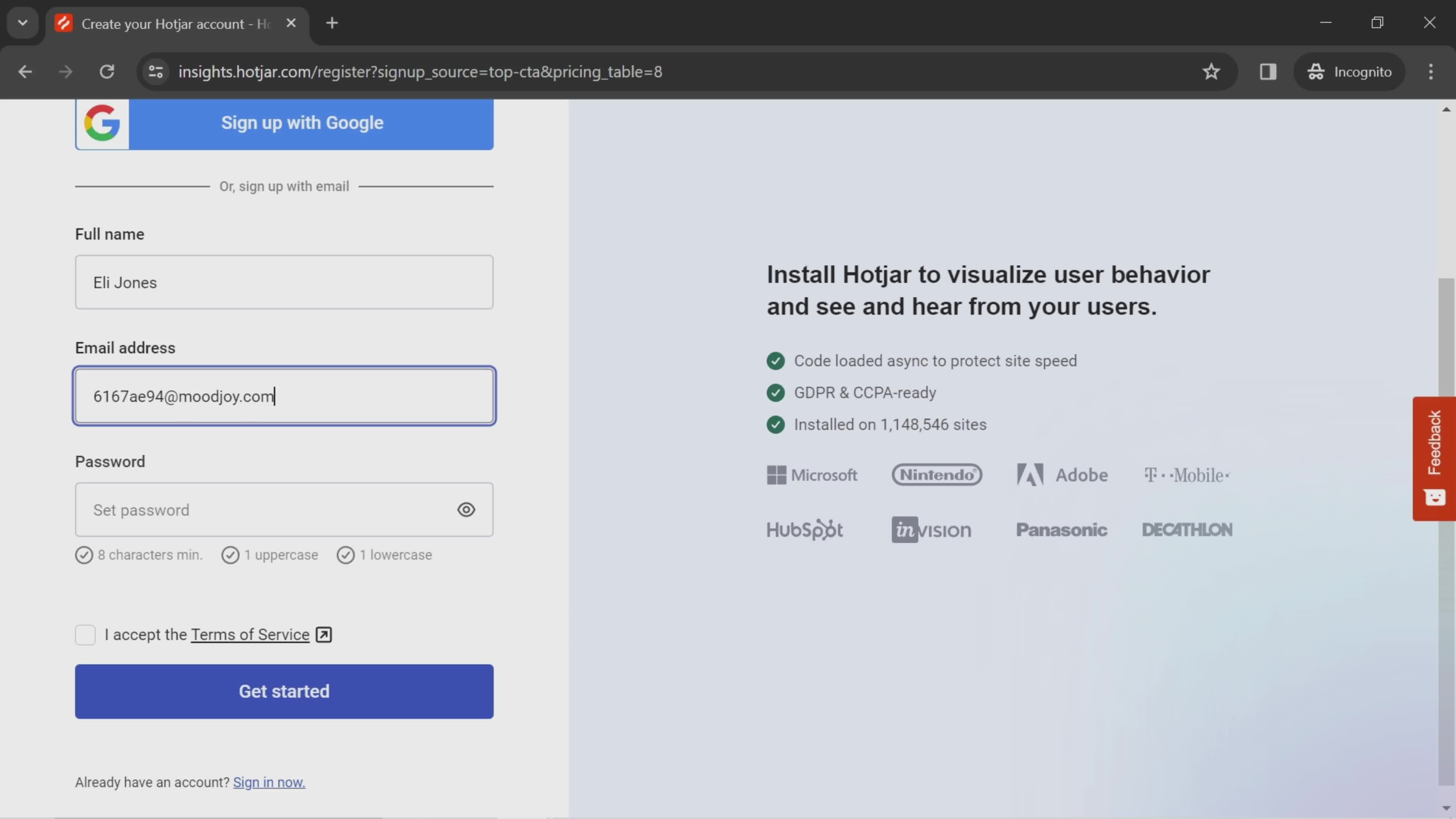Click 'Or, sign up with email' text
The width and height of the screenshot is (1456, 819).
[x=284, y=187]
